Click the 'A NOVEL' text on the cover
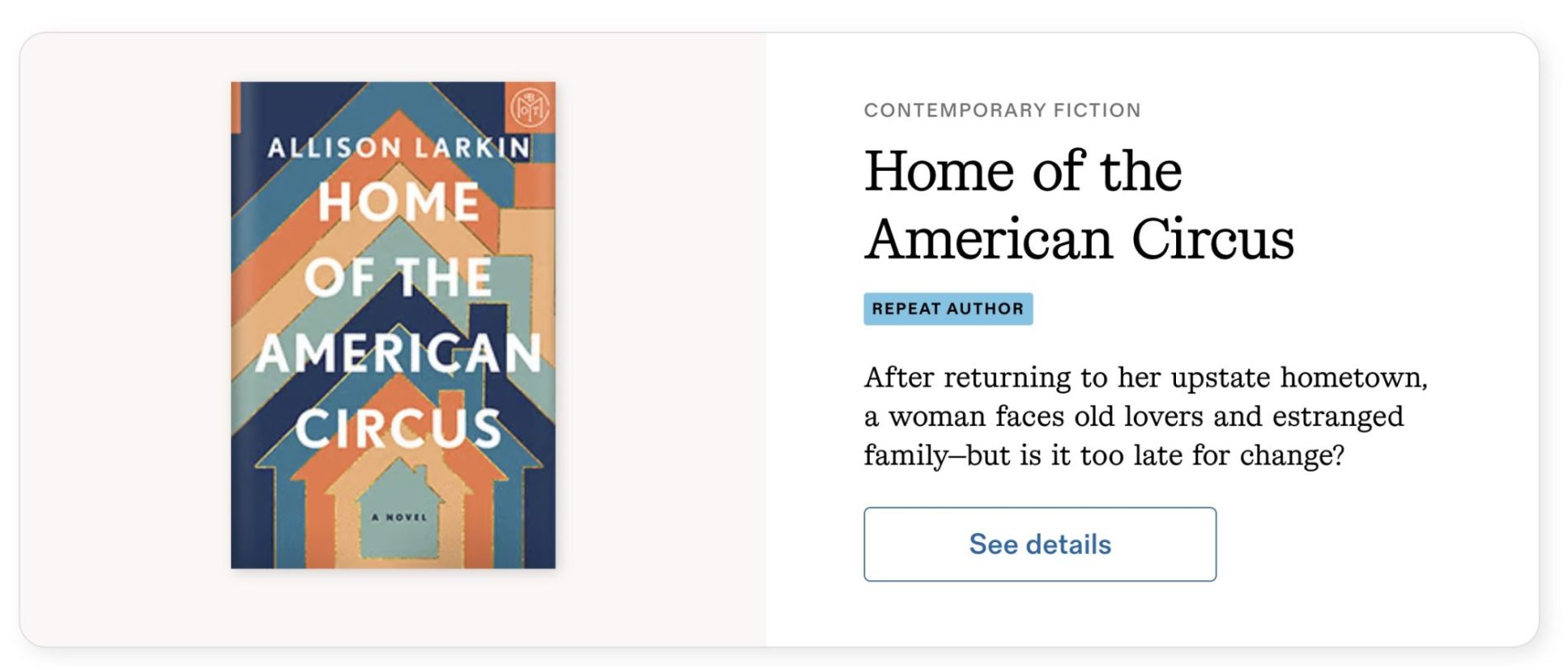Image resolution: width=1568 pixels, height=670 pixels. tap(399, 517)
